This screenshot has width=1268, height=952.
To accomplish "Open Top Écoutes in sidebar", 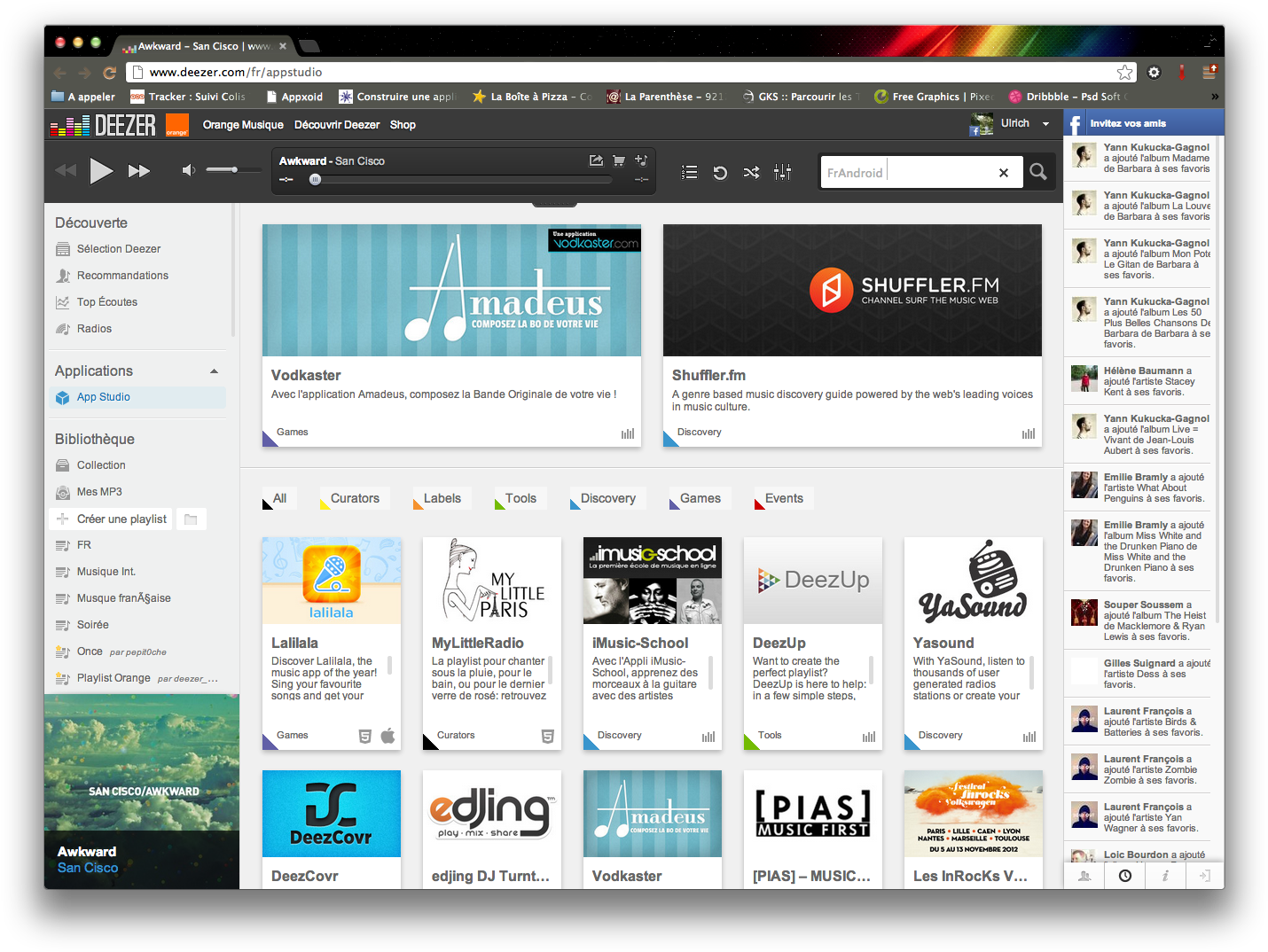I will tap(107, 302).
